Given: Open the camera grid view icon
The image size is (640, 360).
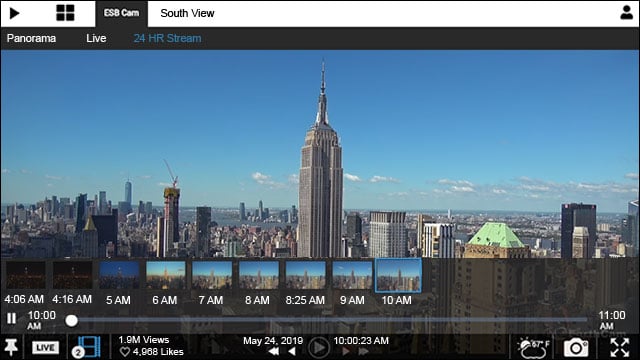Looking at the screenshot, I should click(65, 13).
